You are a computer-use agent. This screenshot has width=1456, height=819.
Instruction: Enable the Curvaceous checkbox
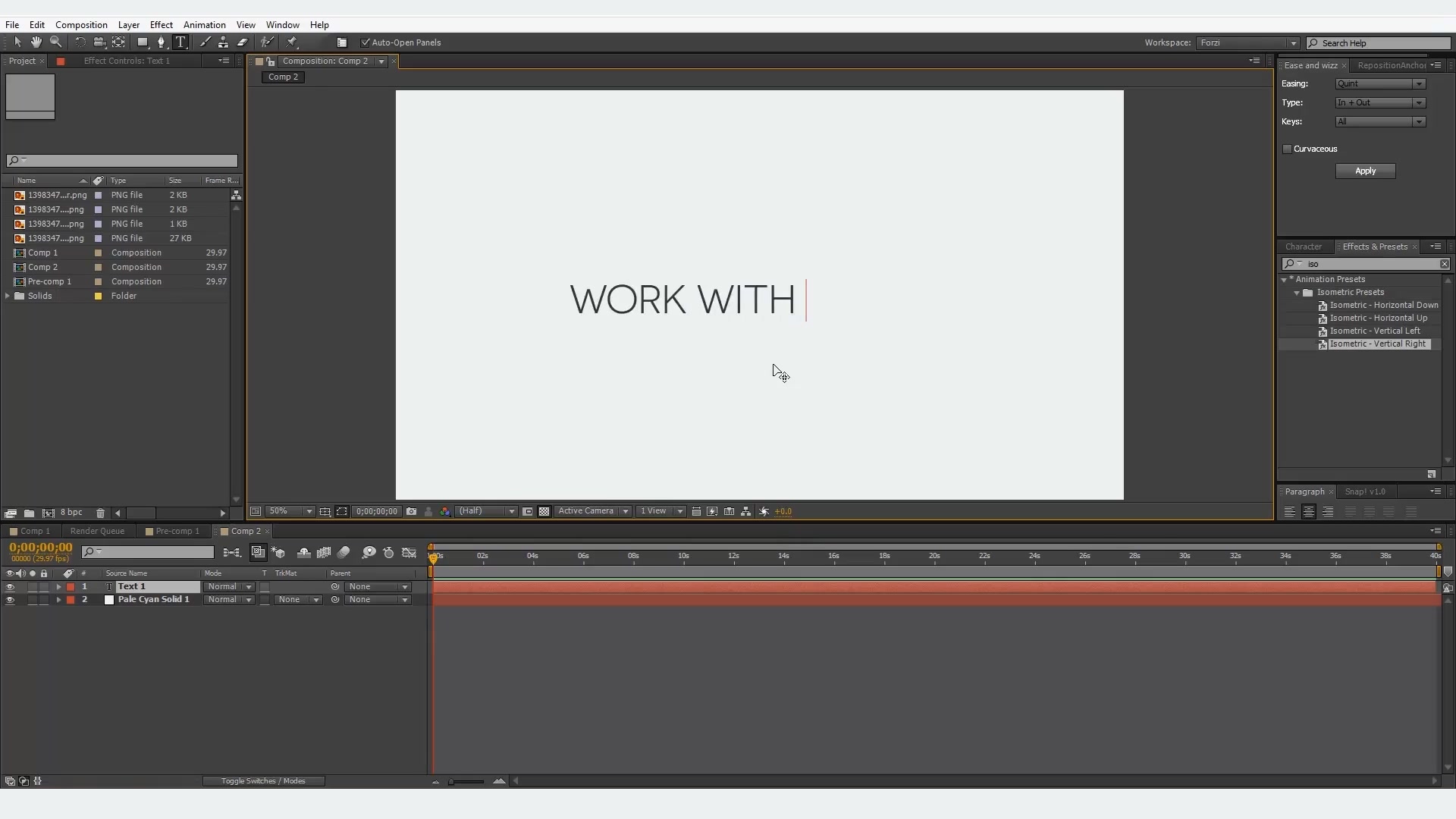point(1287,149)
